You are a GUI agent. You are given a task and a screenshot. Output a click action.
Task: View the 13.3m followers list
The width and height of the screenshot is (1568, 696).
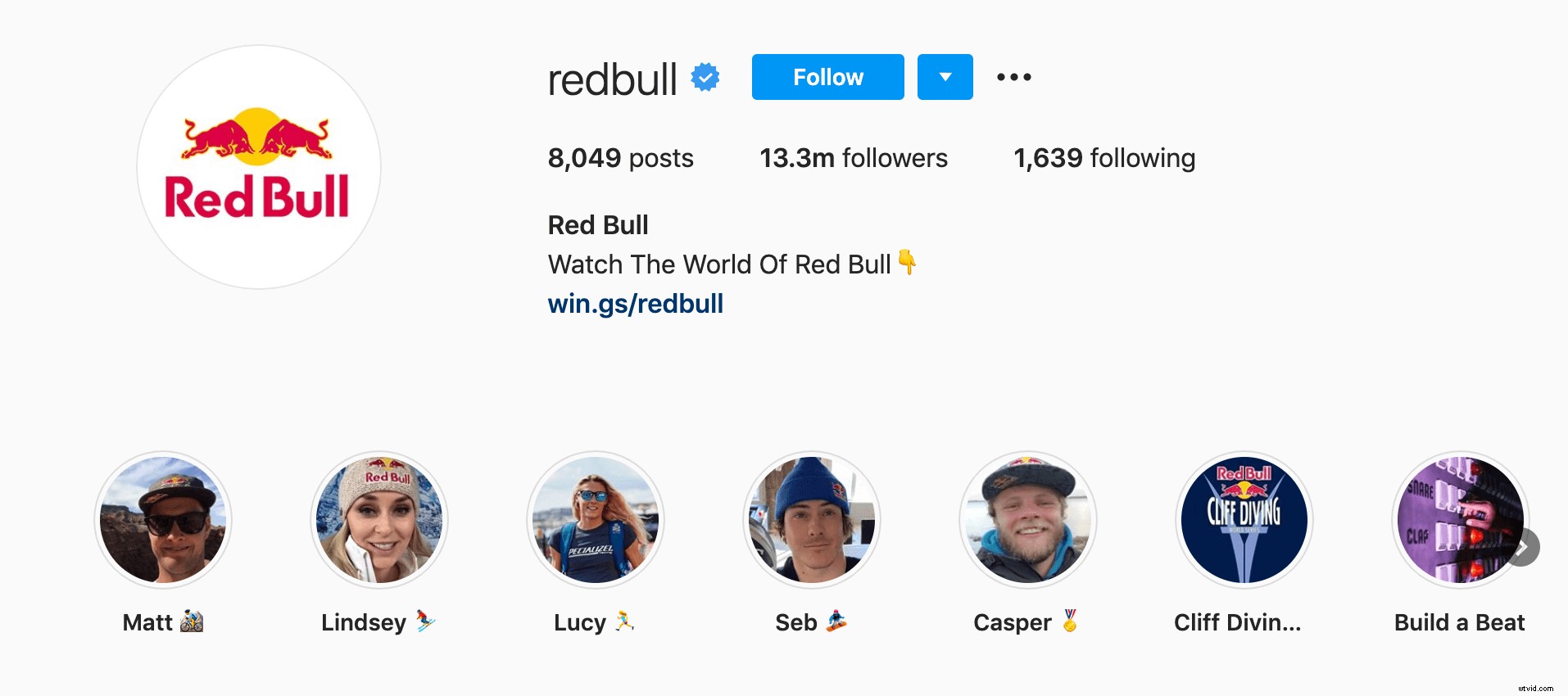click(x=853, y=158)
